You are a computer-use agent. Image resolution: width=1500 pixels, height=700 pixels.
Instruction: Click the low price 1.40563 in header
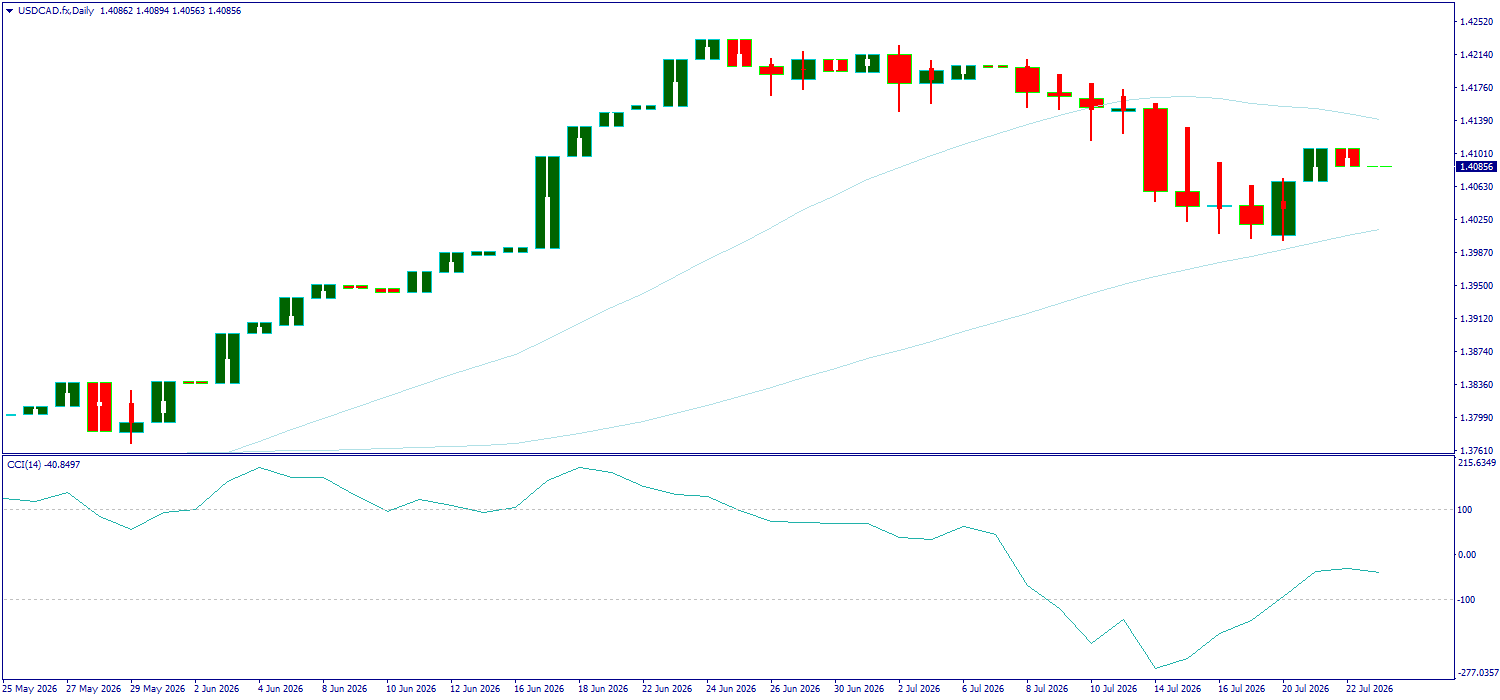[189, 10]
